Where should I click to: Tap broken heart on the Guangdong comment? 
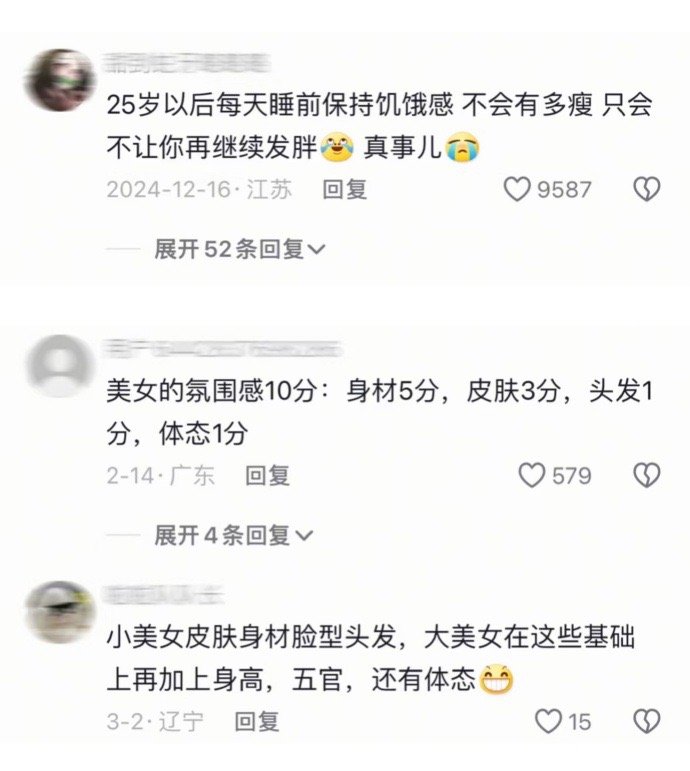coord(647,475)
